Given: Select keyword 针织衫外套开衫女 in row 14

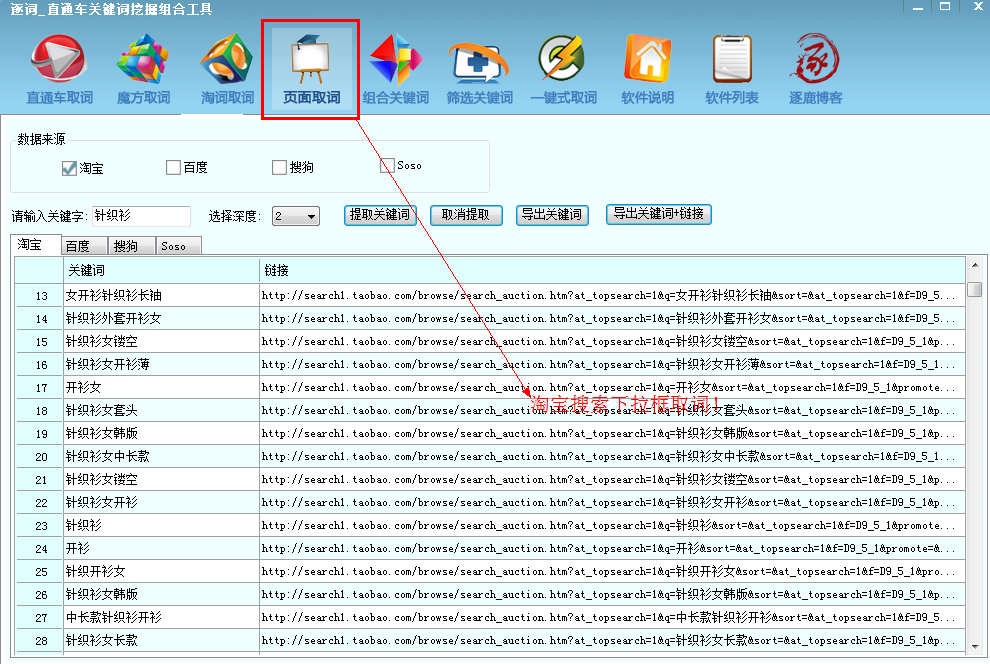Looking at the screenshot, I should pyautogui.click(x=162, y=318).
